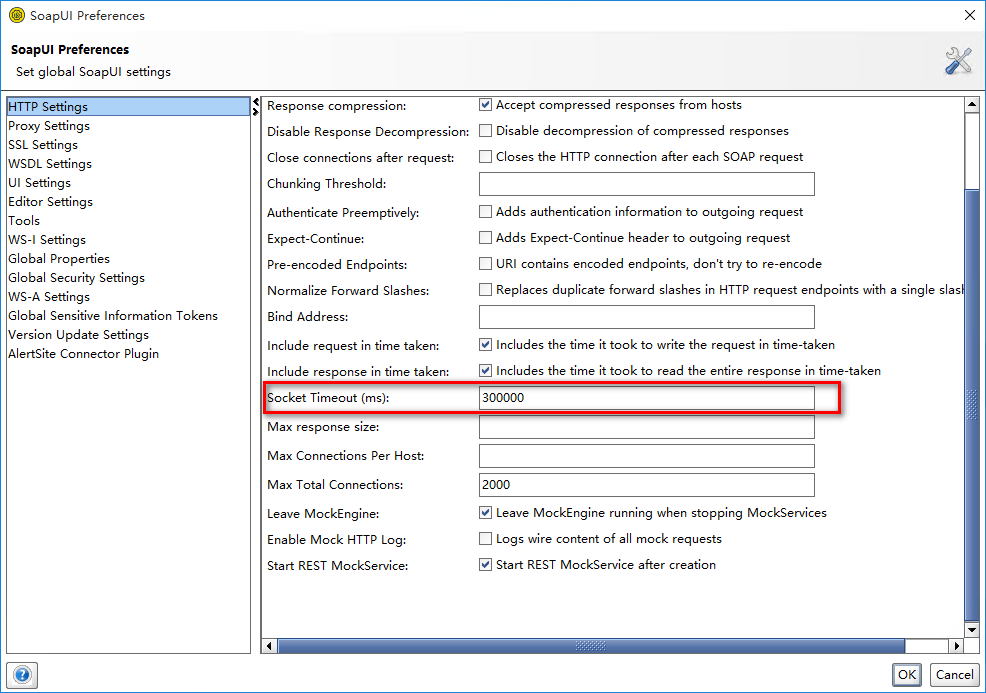Image resolution: width=986 pixels, height=693 pixels.
Task: Click the Start REST MockService label
Action: coord(338,565)
